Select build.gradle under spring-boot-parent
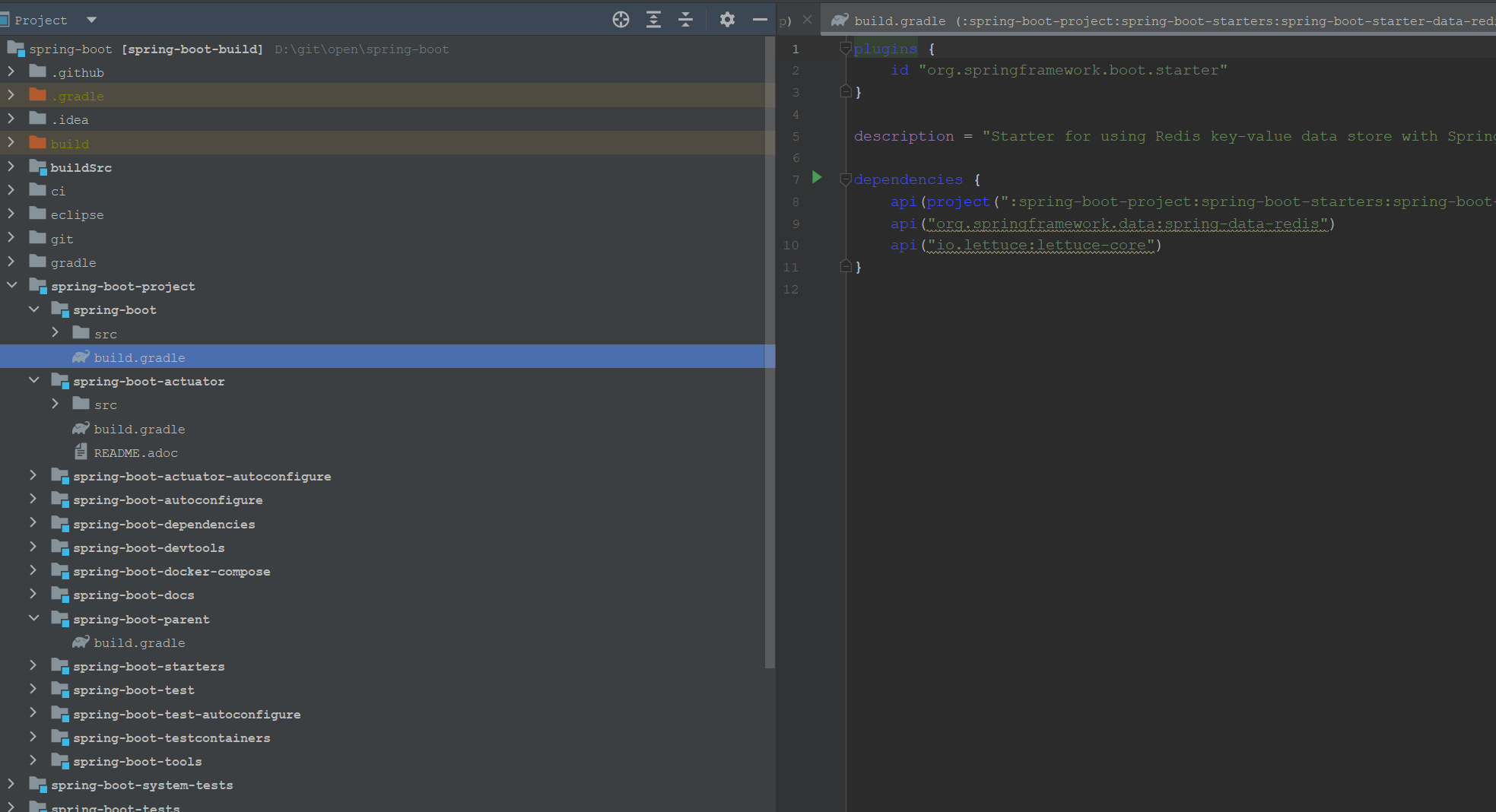The image size is (1496, 812). click(139, 642)
